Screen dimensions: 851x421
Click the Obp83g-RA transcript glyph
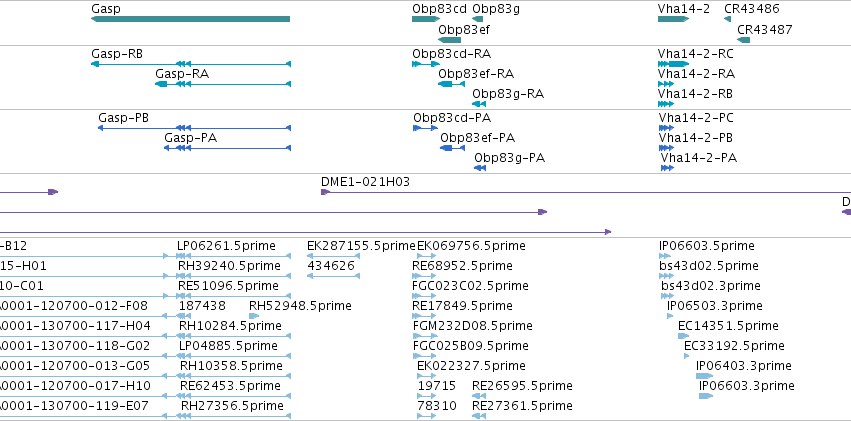pos(479,104)
